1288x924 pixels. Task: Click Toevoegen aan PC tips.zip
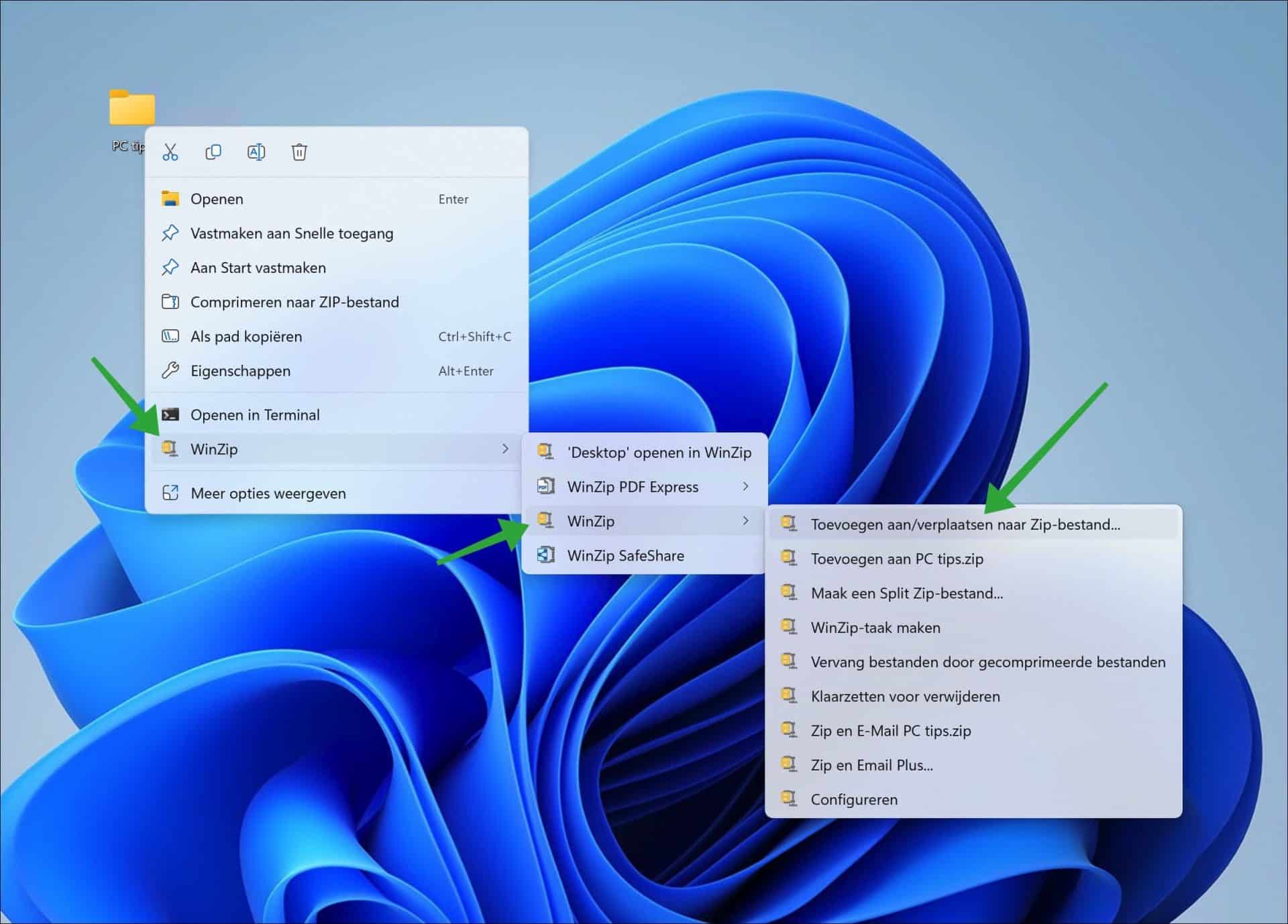(897, 559)
